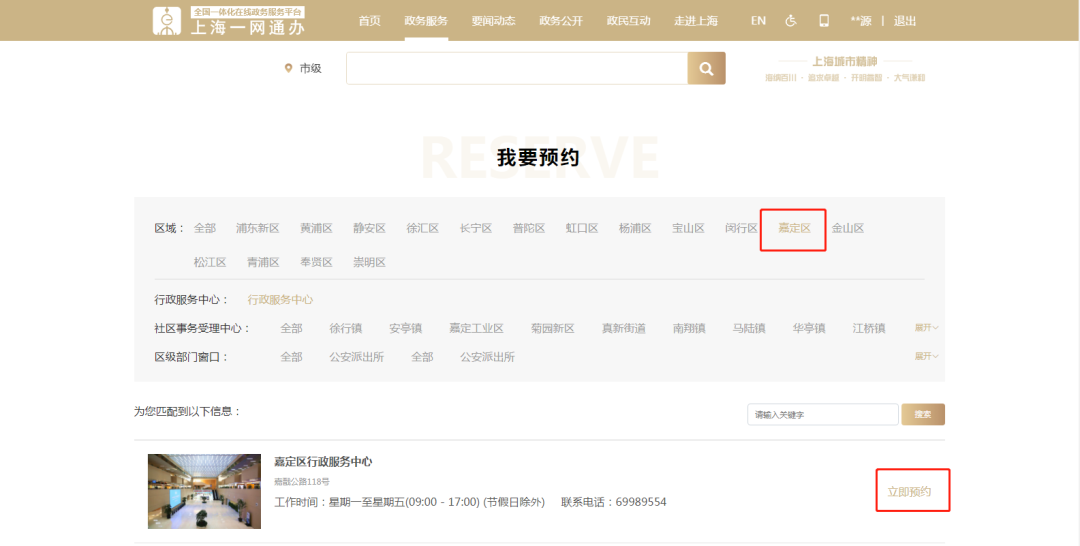Image resolution: width=1080 pixels, height=546 pixels.
Task: Click the location pin icon beside 市级
Action: [289, 68]
